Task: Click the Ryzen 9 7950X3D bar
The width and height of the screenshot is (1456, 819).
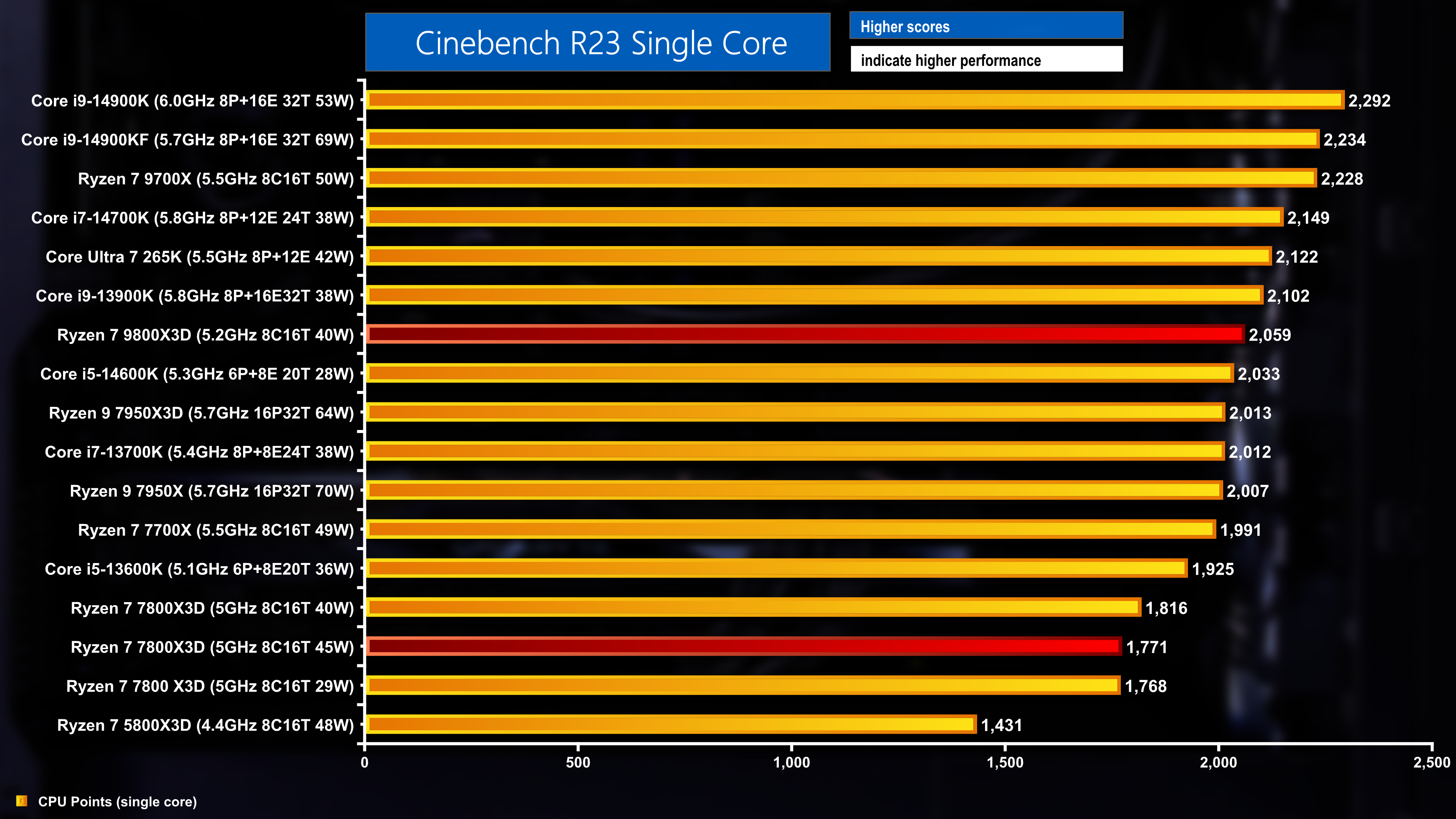Action: (795, 412)
